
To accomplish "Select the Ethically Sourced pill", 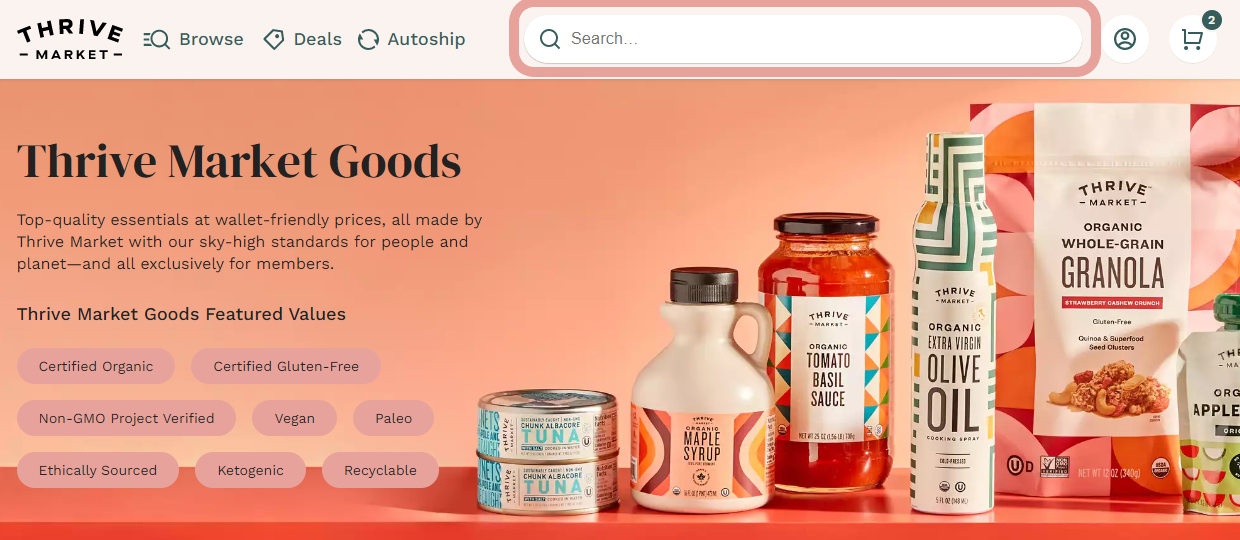I will (x=98, y=470).
